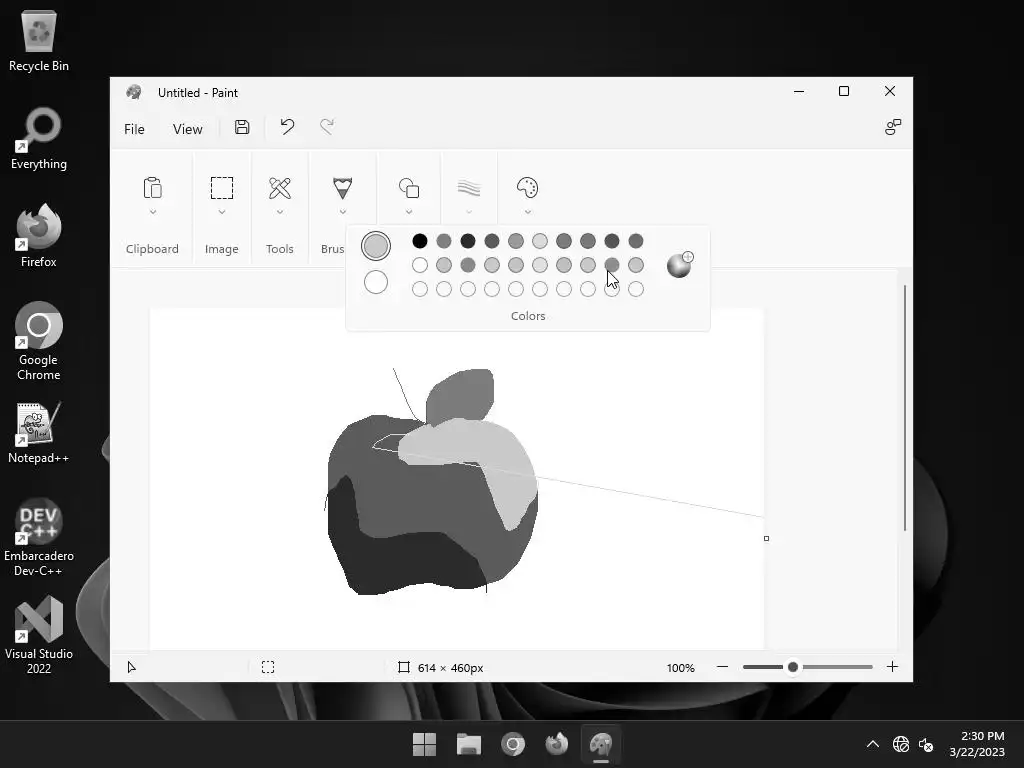Viewport: 1024px width, 768px height.
Task: Open File Explorer from the taskbar
Action: [x=469, y=744]
